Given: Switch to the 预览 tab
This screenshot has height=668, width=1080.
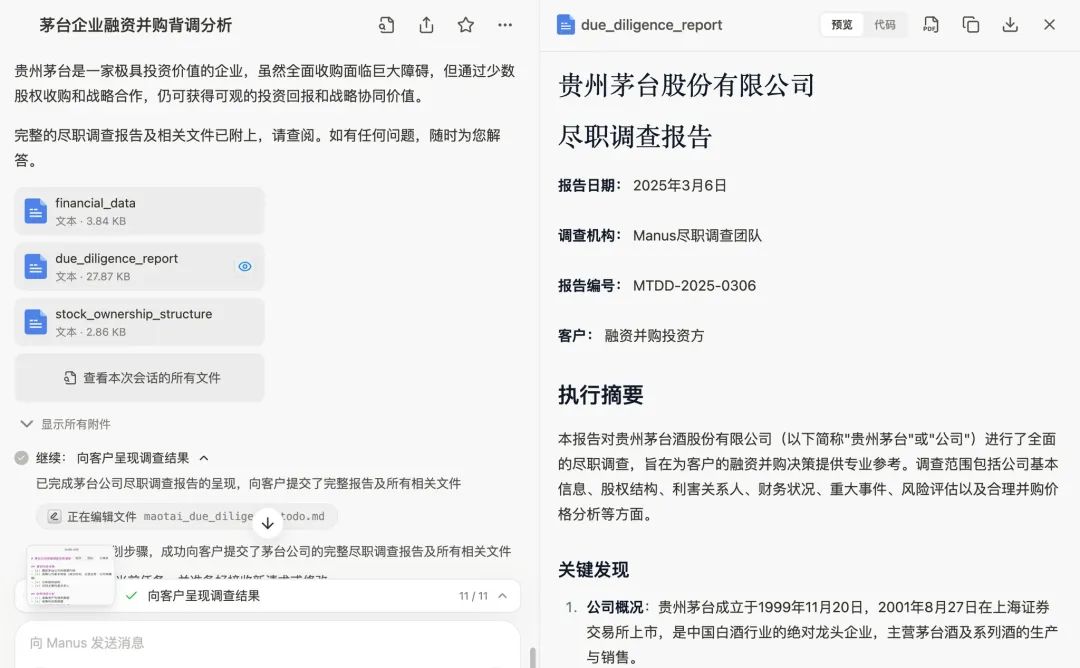Looking at the screenshot, I should click(x=843, y=24).
